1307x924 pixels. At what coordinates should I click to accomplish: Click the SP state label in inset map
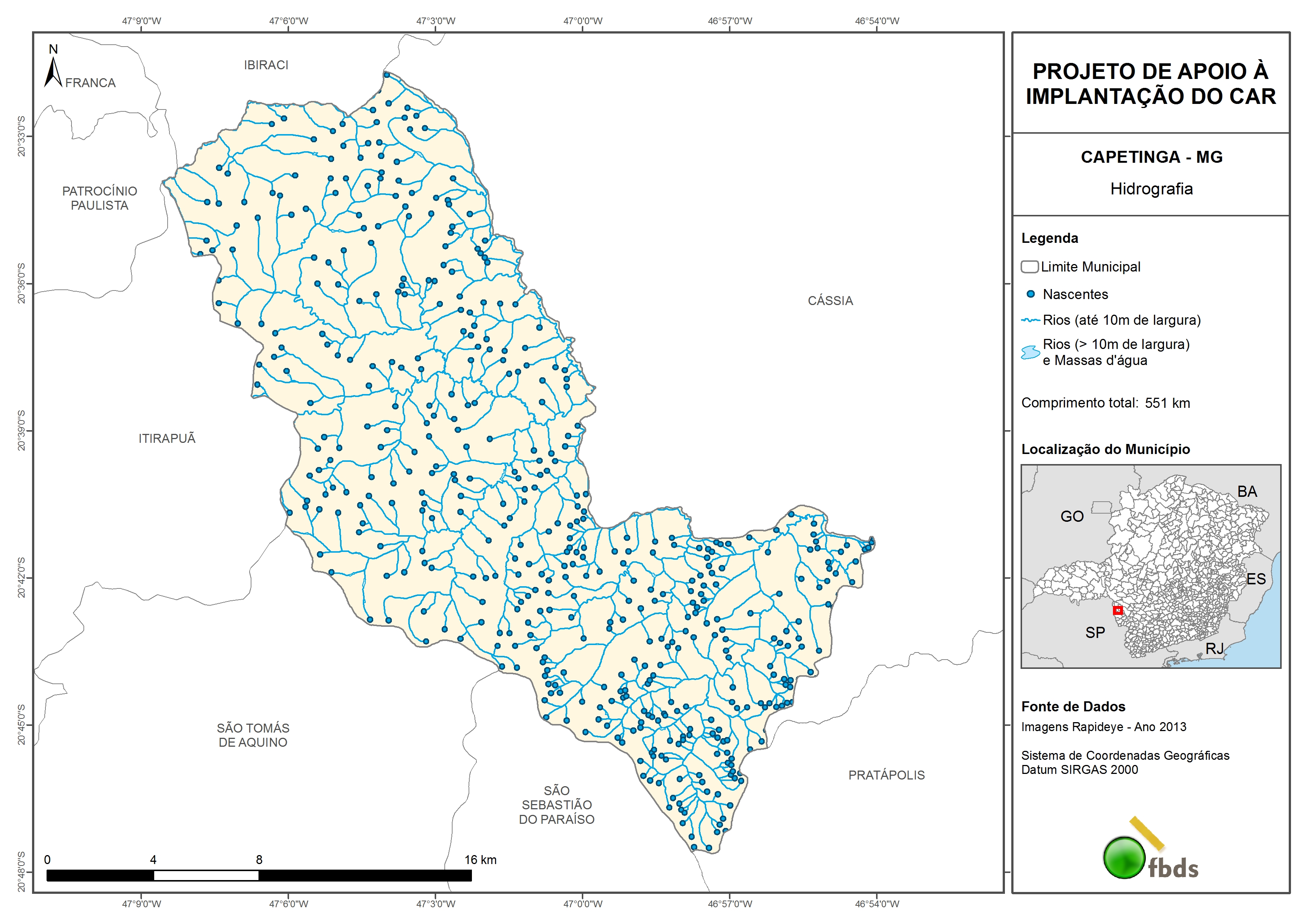tap(1095, 632)
